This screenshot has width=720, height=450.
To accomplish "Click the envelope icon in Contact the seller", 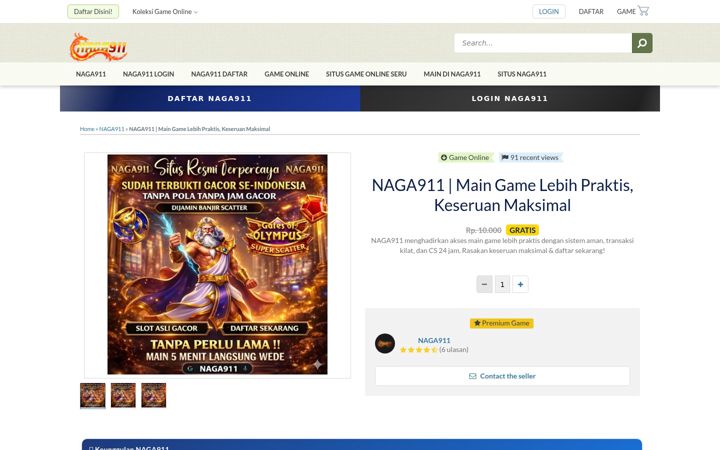I will (472, 376).
